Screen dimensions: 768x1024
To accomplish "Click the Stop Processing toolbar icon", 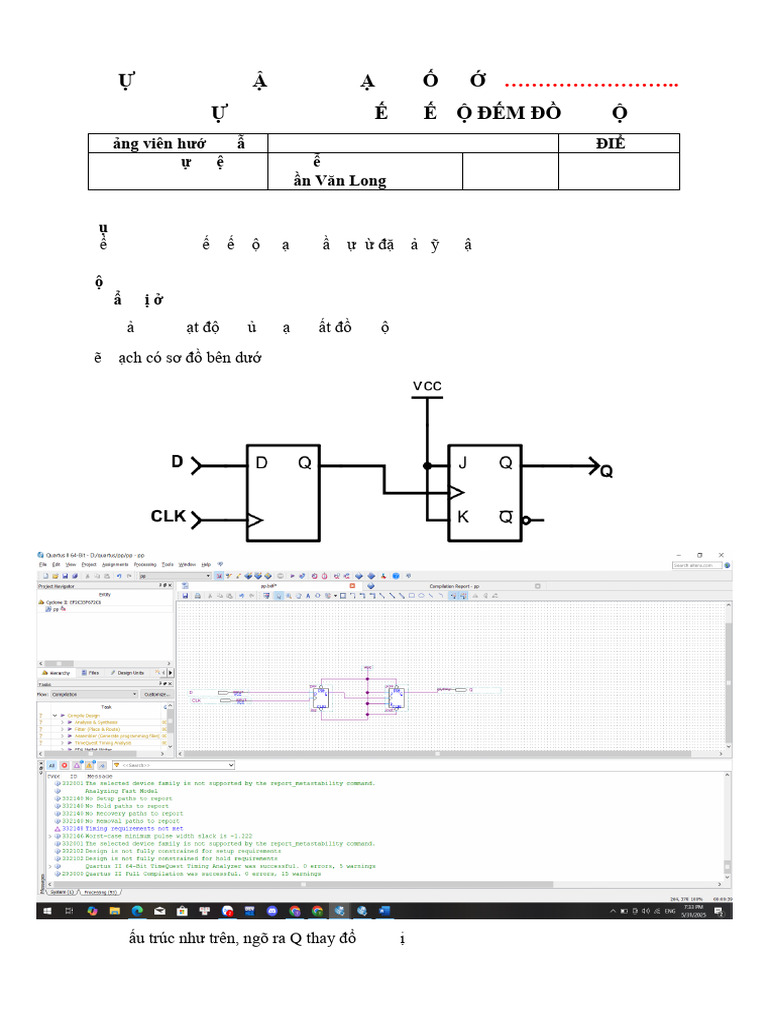I will (x=281, y=576).
